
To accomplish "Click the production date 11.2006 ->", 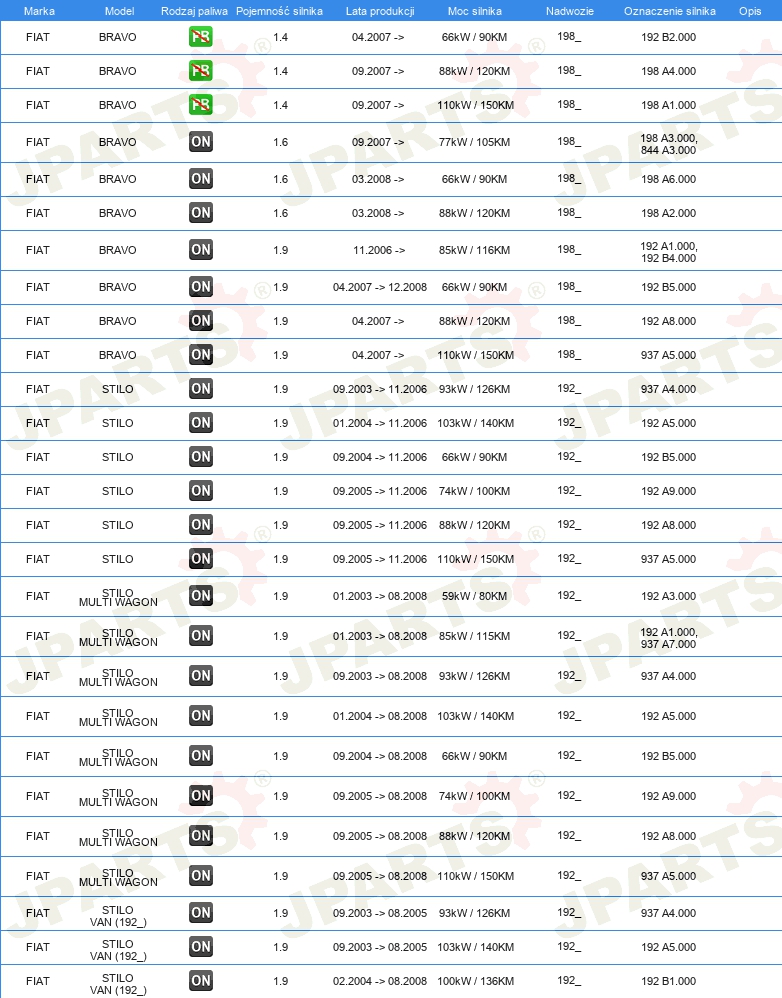I will (x=379, y=250).
